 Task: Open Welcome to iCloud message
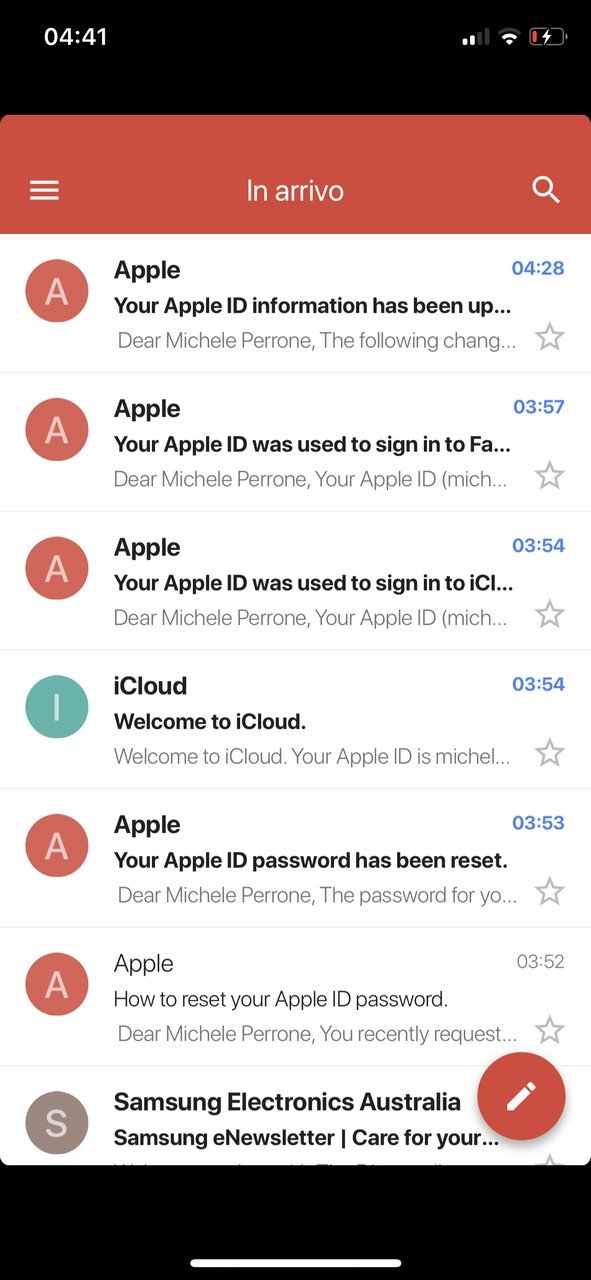[x=295, y=719]
